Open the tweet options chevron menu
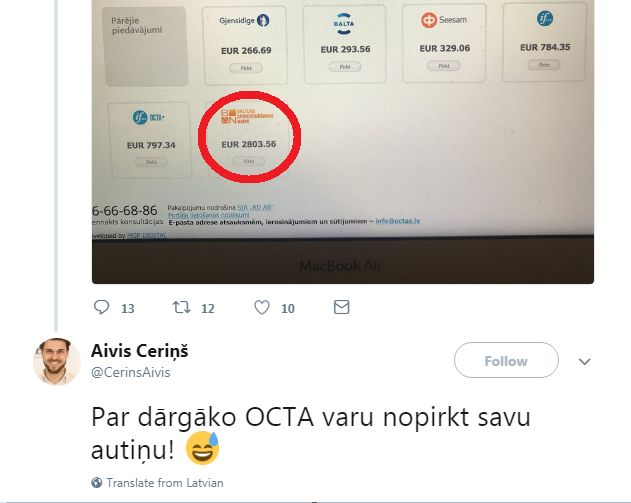631x503 pixels. point(584,361)
